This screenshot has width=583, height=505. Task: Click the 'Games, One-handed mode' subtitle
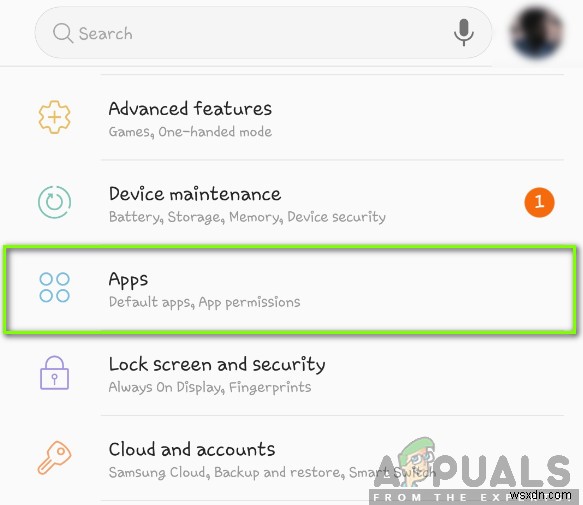pos(190,132)
